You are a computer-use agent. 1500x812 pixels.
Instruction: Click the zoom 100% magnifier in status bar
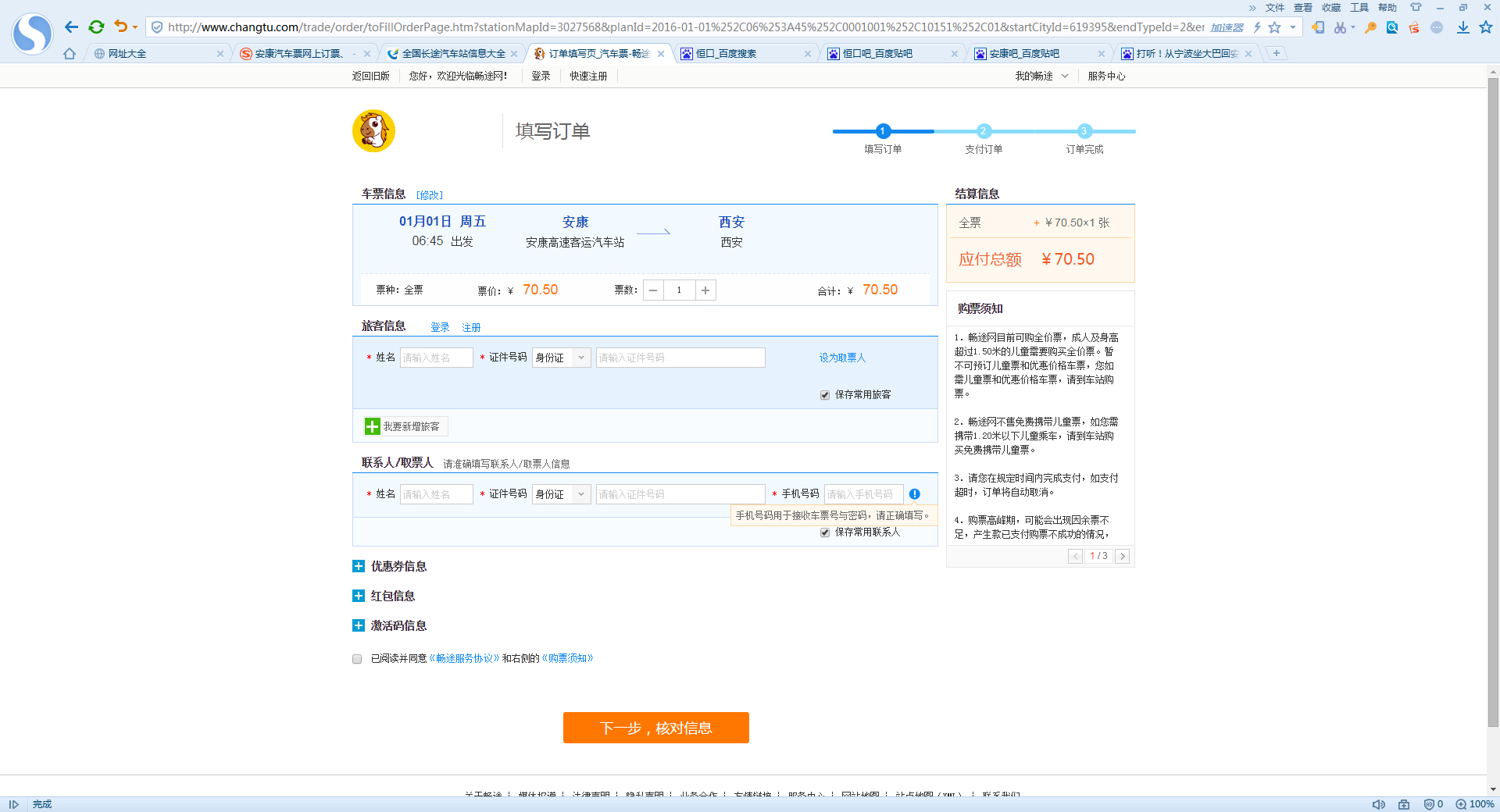coord(1461,804)
